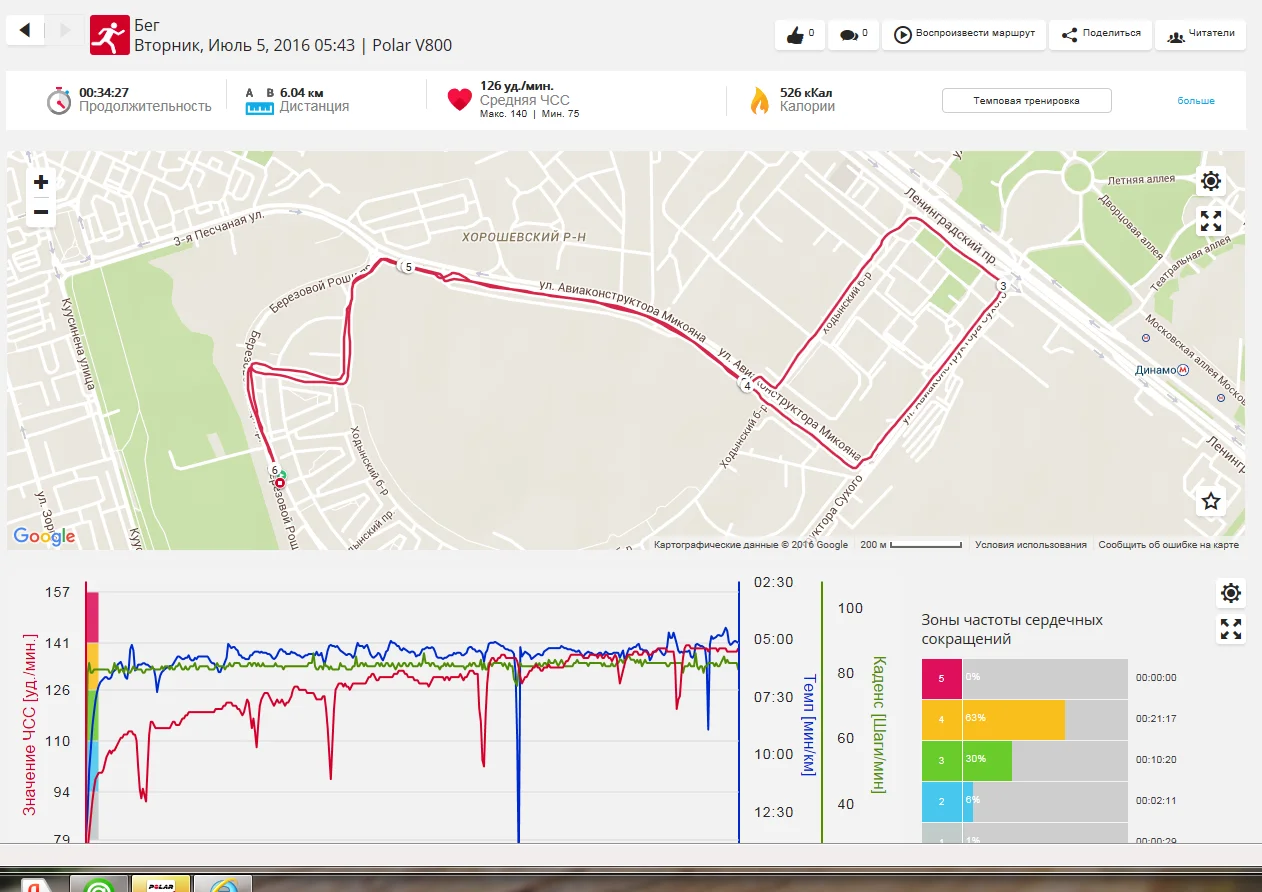
Task: Click the red heart rate icon
Action: 459,99
